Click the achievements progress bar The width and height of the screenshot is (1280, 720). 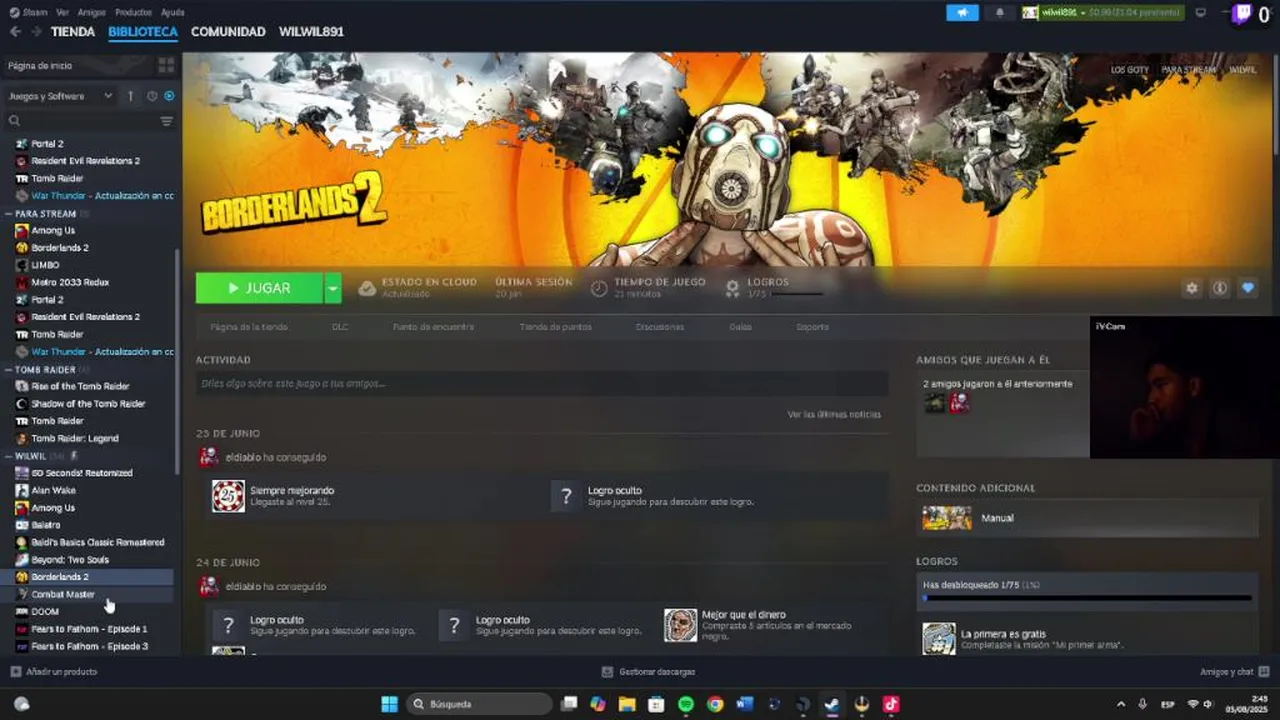coord(1087,598)
